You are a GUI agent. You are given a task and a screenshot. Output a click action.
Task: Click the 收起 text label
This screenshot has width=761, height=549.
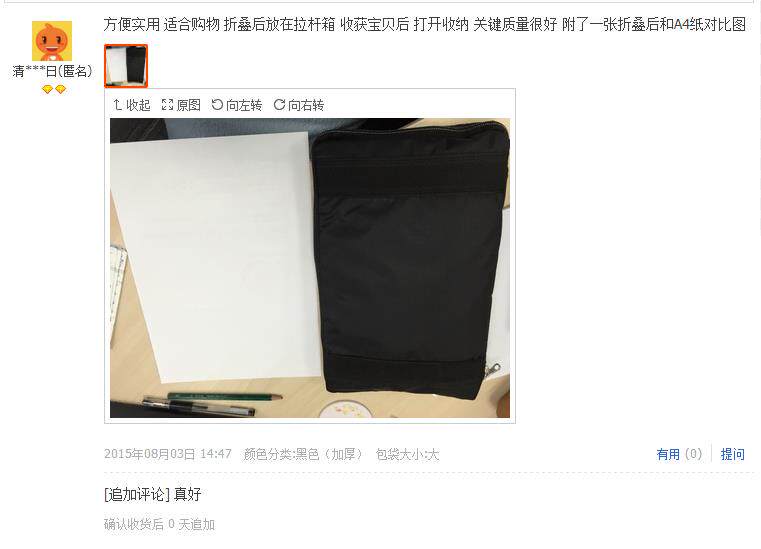coord(138,105)
